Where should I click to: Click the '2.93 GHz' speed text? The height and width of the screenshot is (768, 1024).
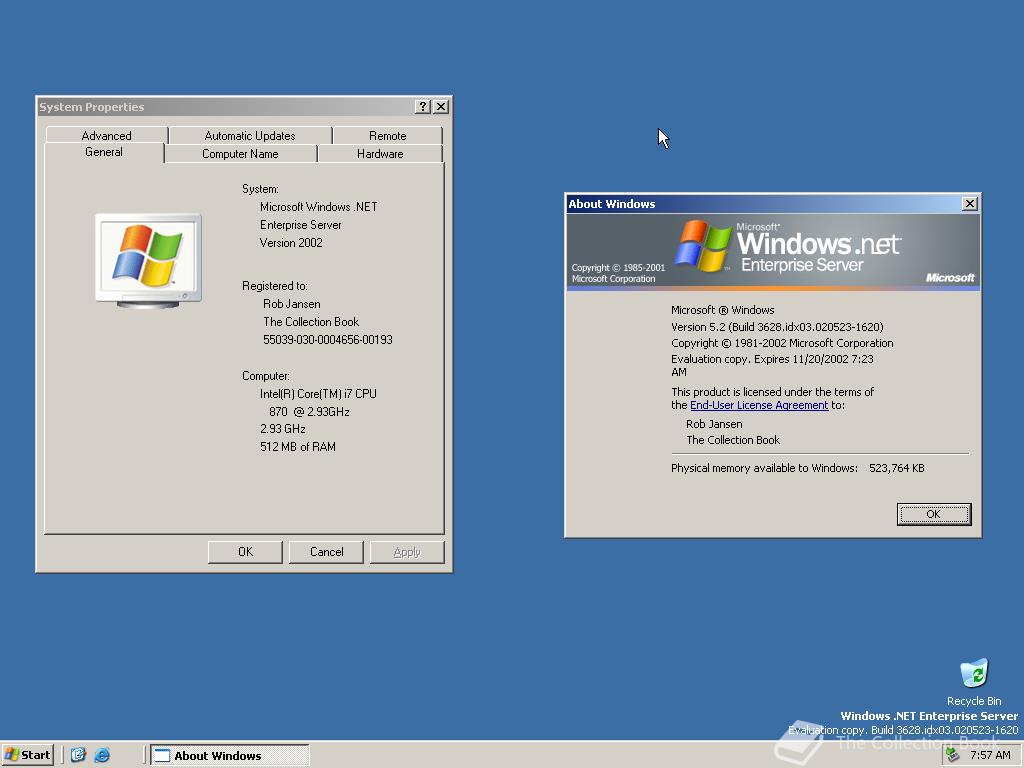pyautogui.click(x=283, y=429)
